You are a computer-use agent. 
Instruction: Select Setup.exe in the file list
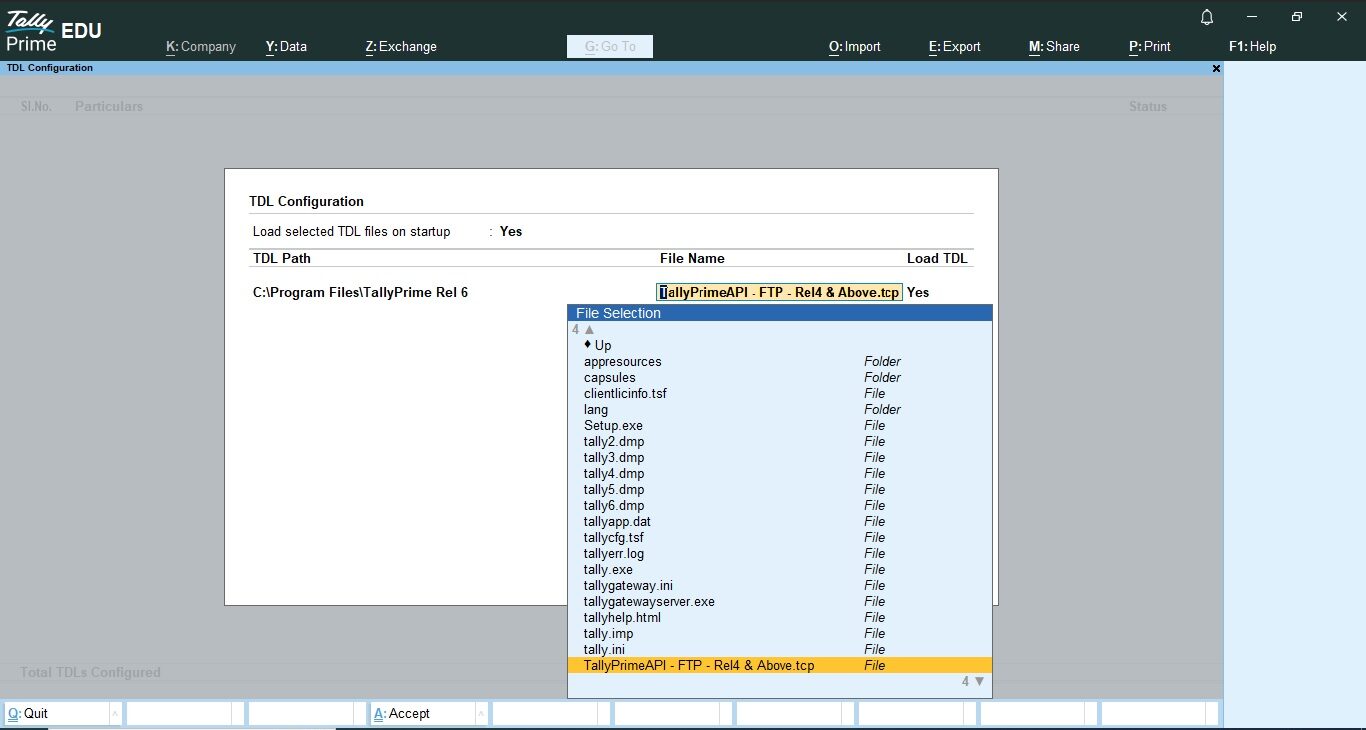click(779, 425)
